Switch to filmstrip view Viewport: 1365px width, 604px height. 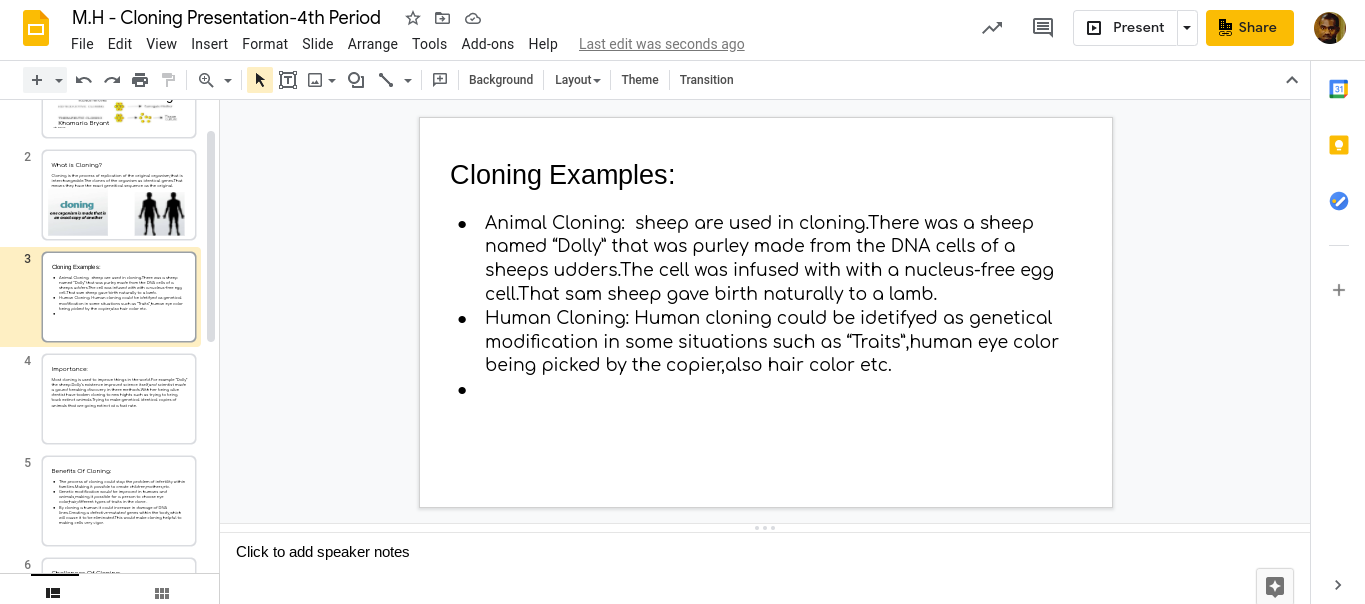pyautogui.click(x=53, y=593)
